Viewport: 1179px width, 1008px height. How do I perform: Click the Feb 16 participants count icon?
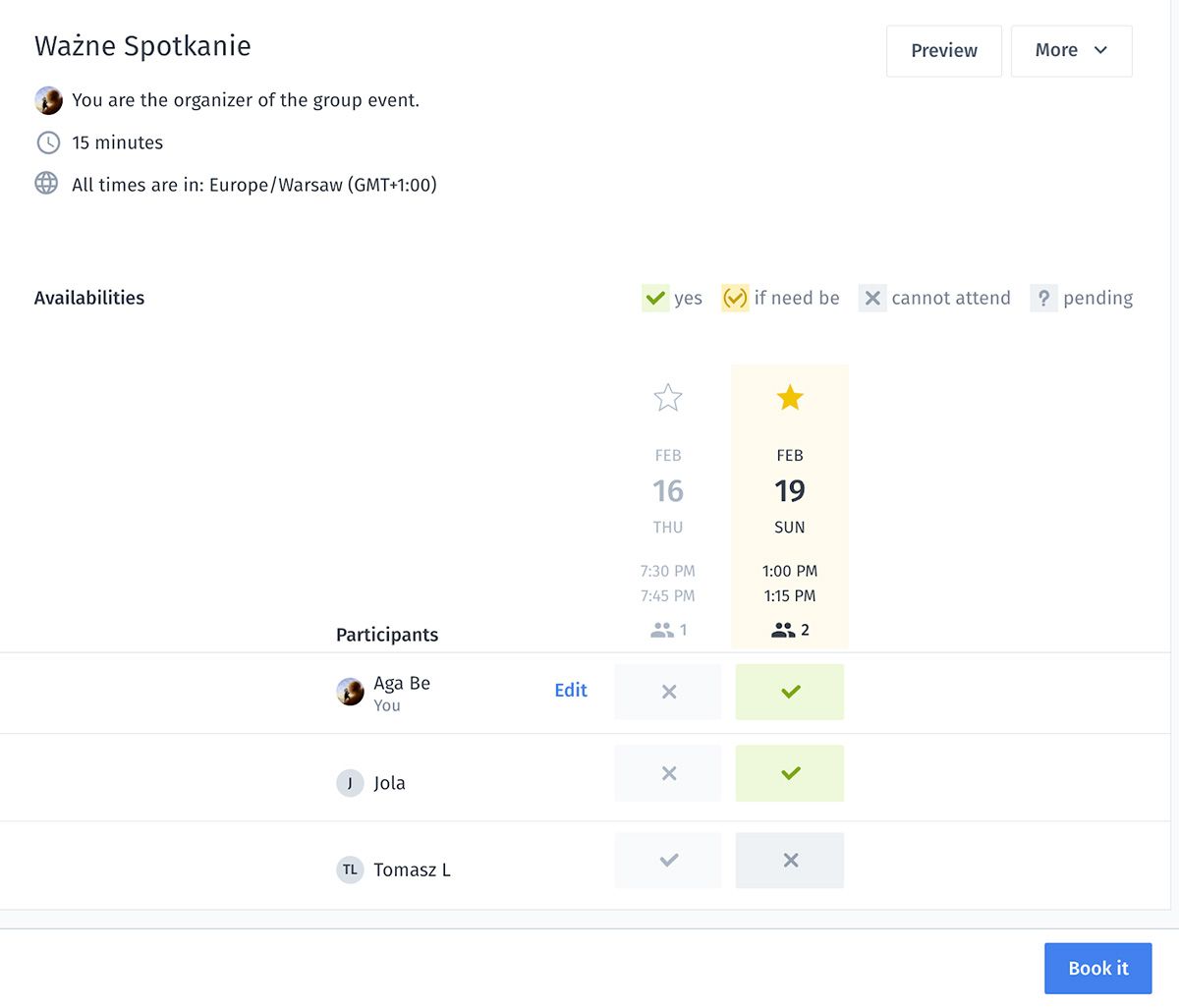pos(662,631)
